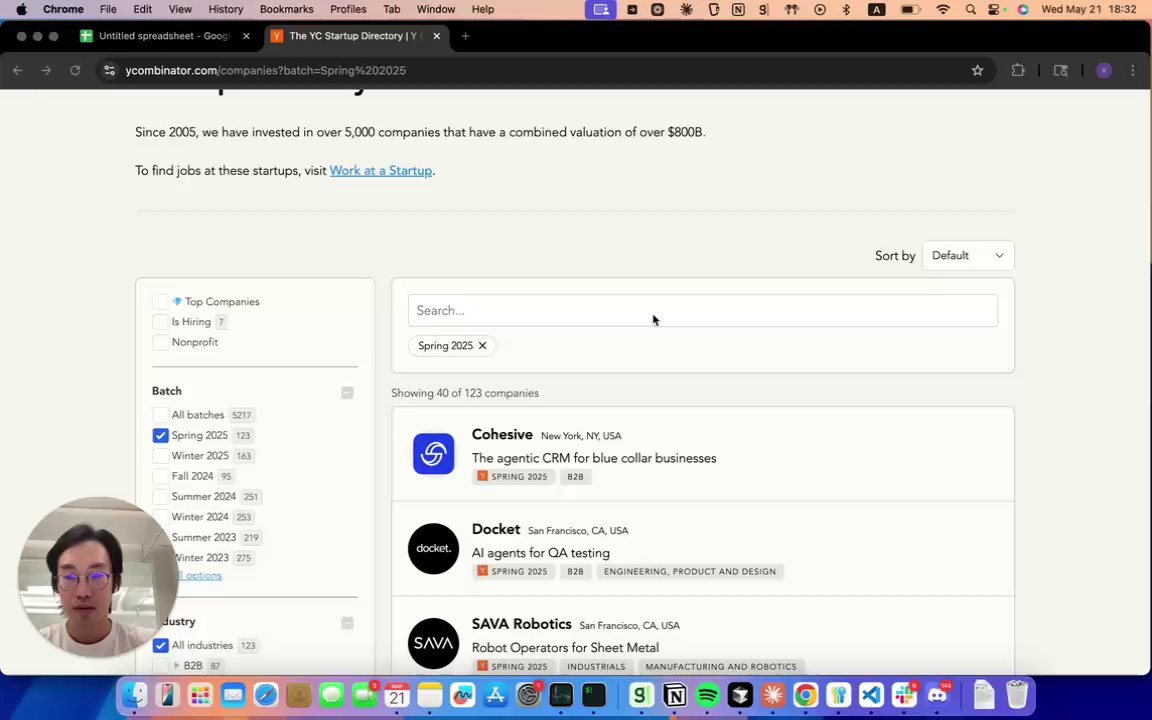
Task: Open the Docket company listing
Action: click(703, 549)
